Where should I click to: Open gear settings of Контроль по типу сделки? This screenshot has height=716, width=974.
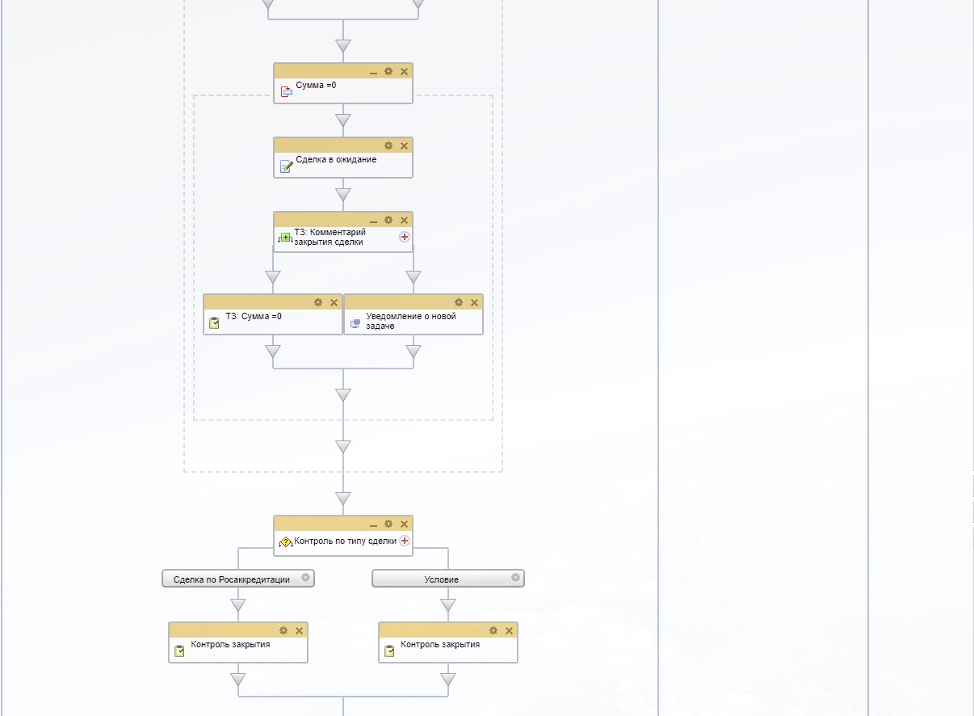389,524
